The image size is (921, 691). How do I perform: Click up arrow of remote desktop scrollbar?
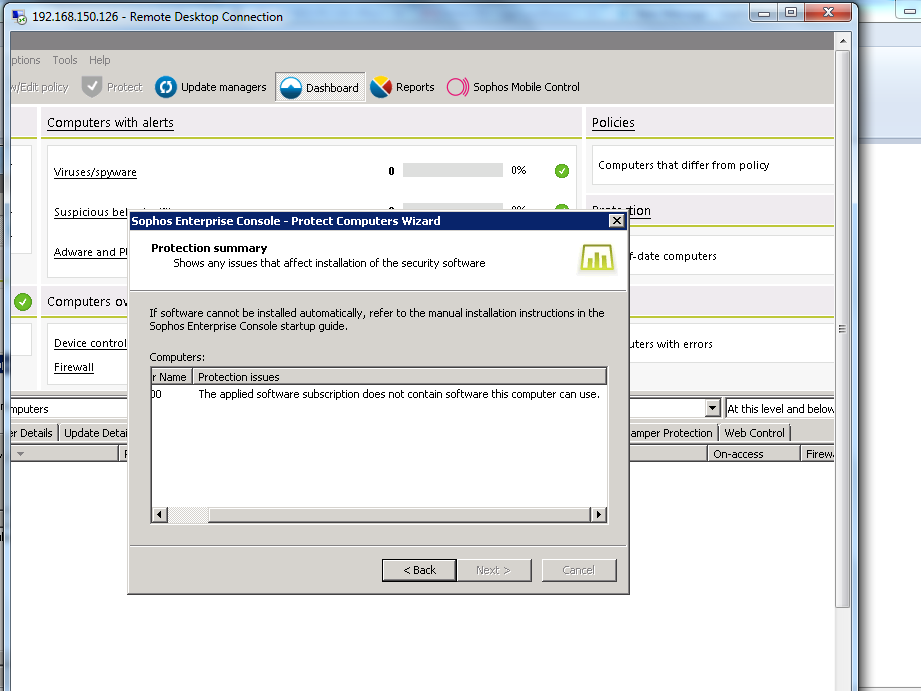click(x=843, y=41)
